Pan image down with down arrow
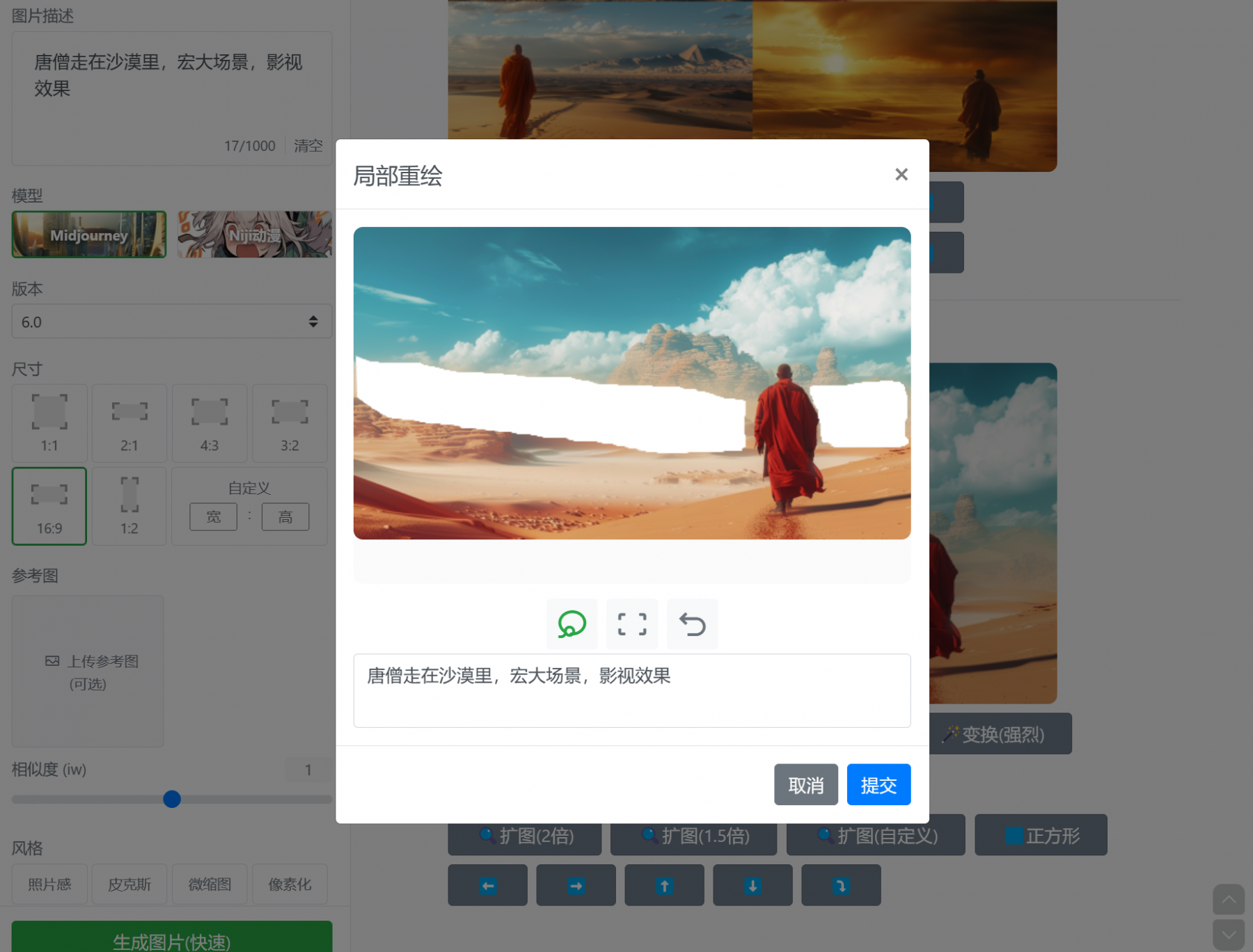Viewport: 1253px width, 952px height. click(752, 885)
